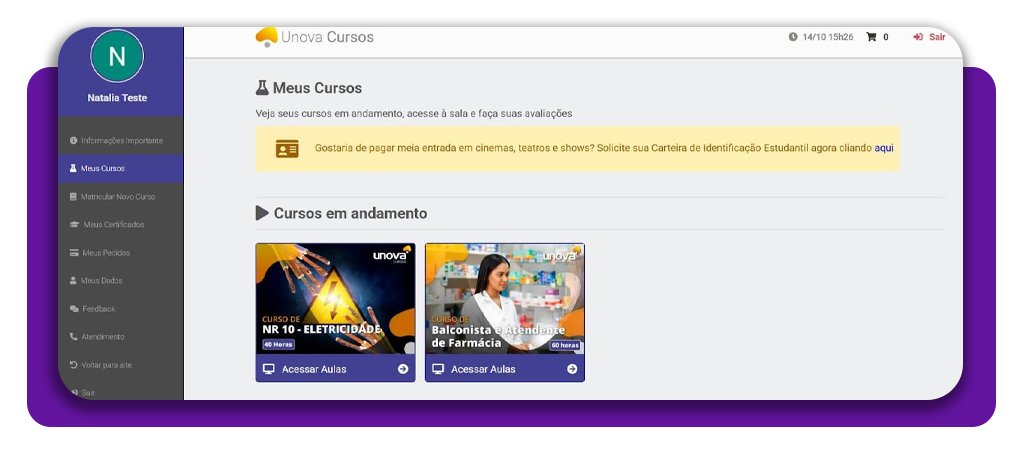Click card icon beside Meus Pedidos

pyautogui.click(x=74, y=253)
